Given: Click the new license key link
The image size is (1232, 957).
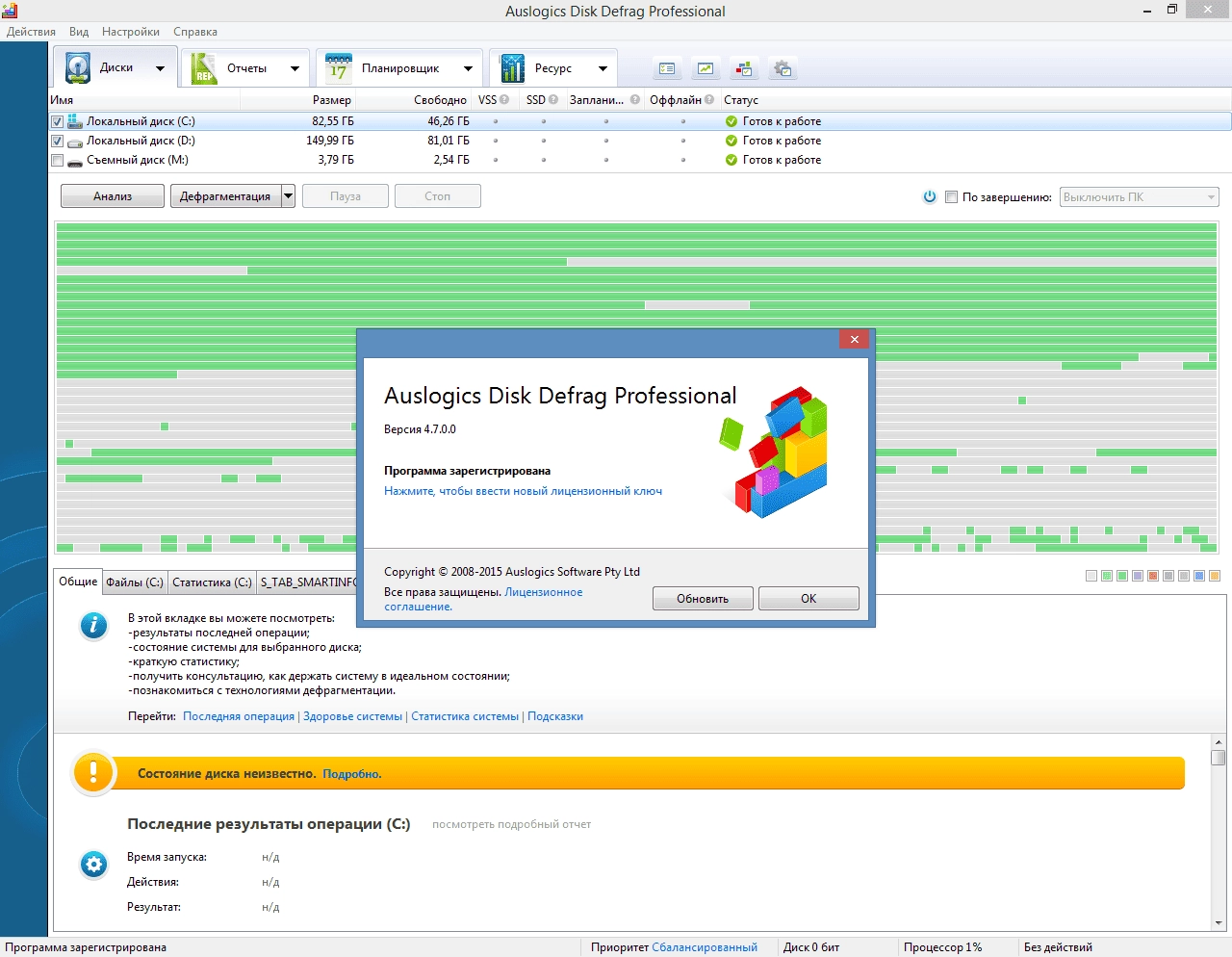Looking at the screenshot, I should 523,491.
